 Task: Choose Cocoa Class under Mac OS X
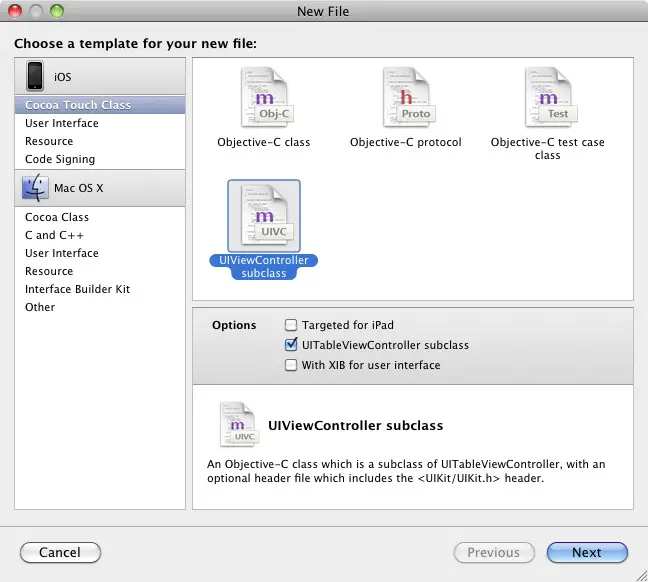(57, 217)
